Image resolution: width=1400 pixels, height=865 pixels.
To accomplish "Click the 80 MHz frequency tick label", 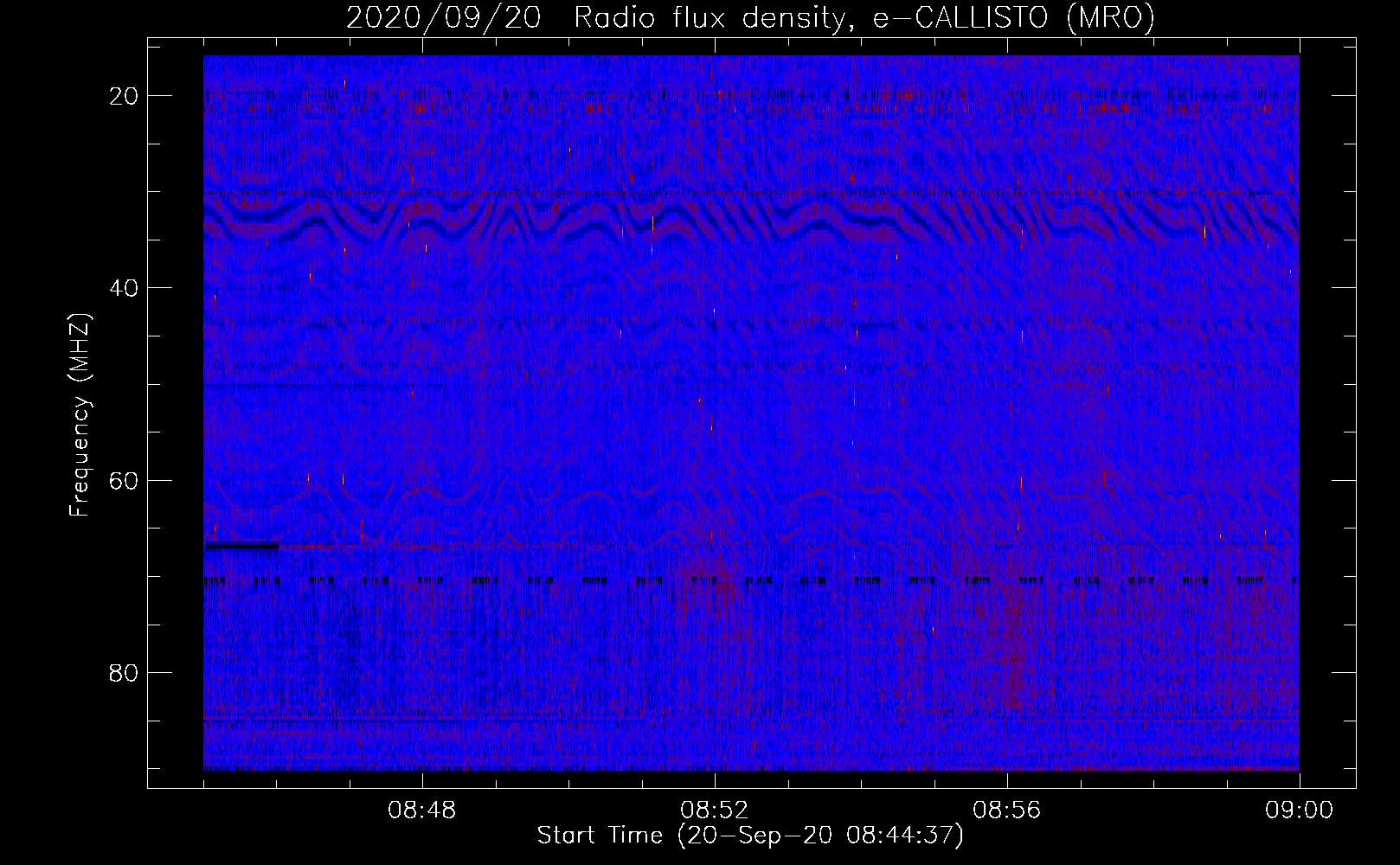I will coord(124,672).
